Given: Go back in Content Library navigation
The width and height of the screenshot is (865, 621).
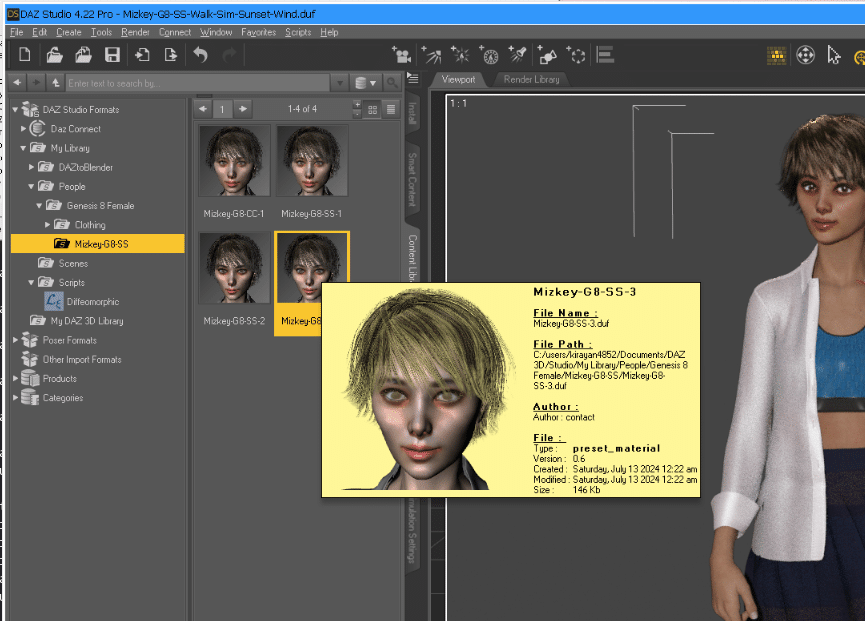Looking at the screenshot, I should [18, 83].
